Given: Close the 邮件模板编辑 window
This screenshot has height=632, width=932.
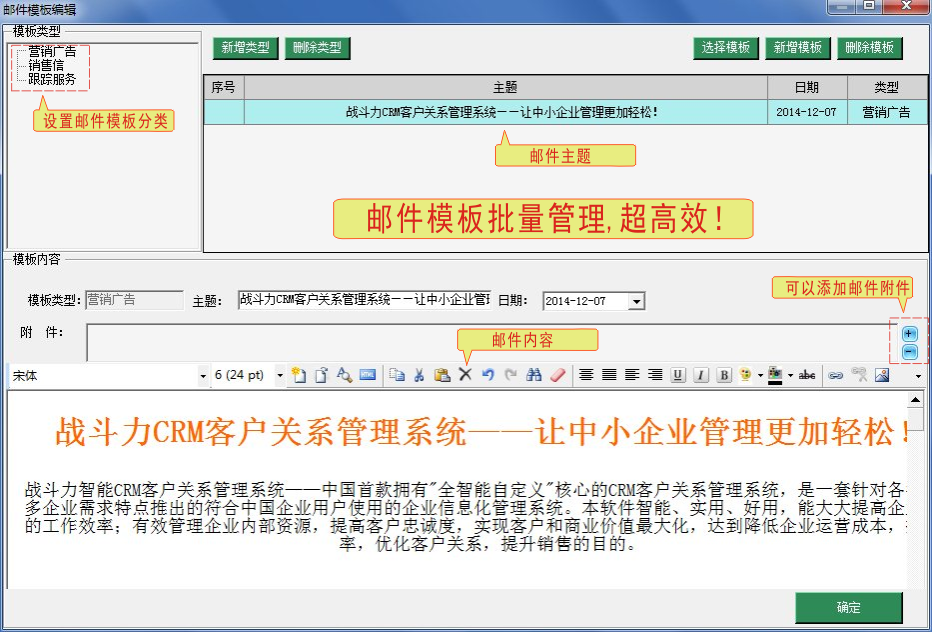Looking at the screenshot, I should point(906,6).
